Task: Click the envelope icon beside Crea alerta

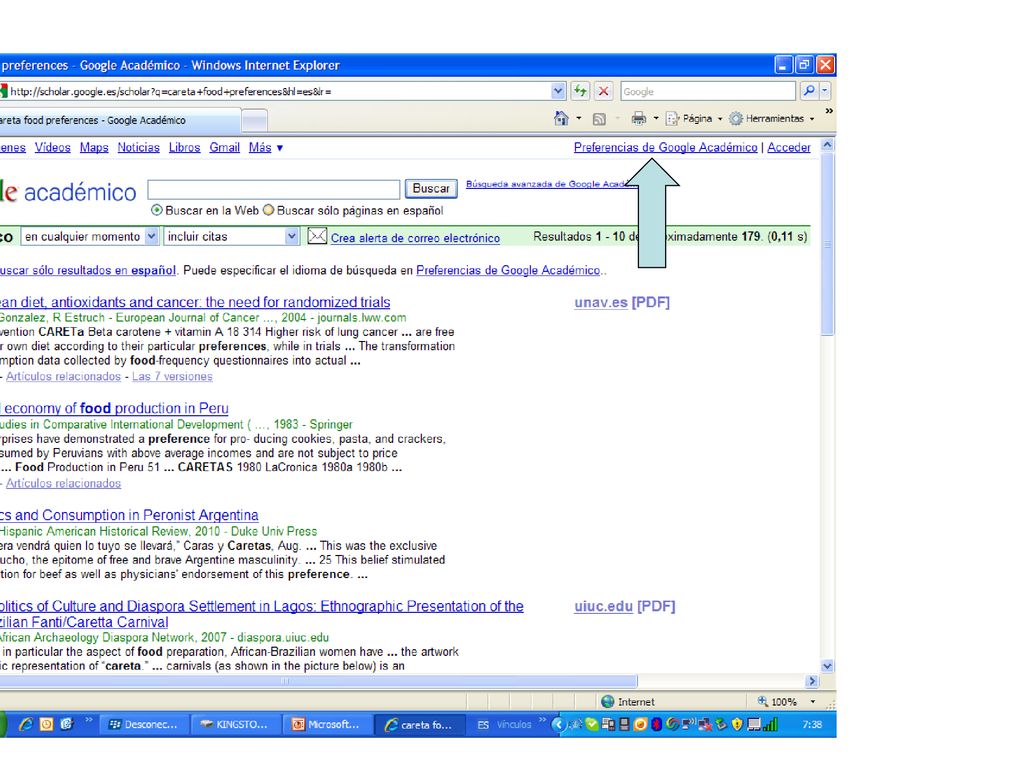Action: [x=317, y=236]
